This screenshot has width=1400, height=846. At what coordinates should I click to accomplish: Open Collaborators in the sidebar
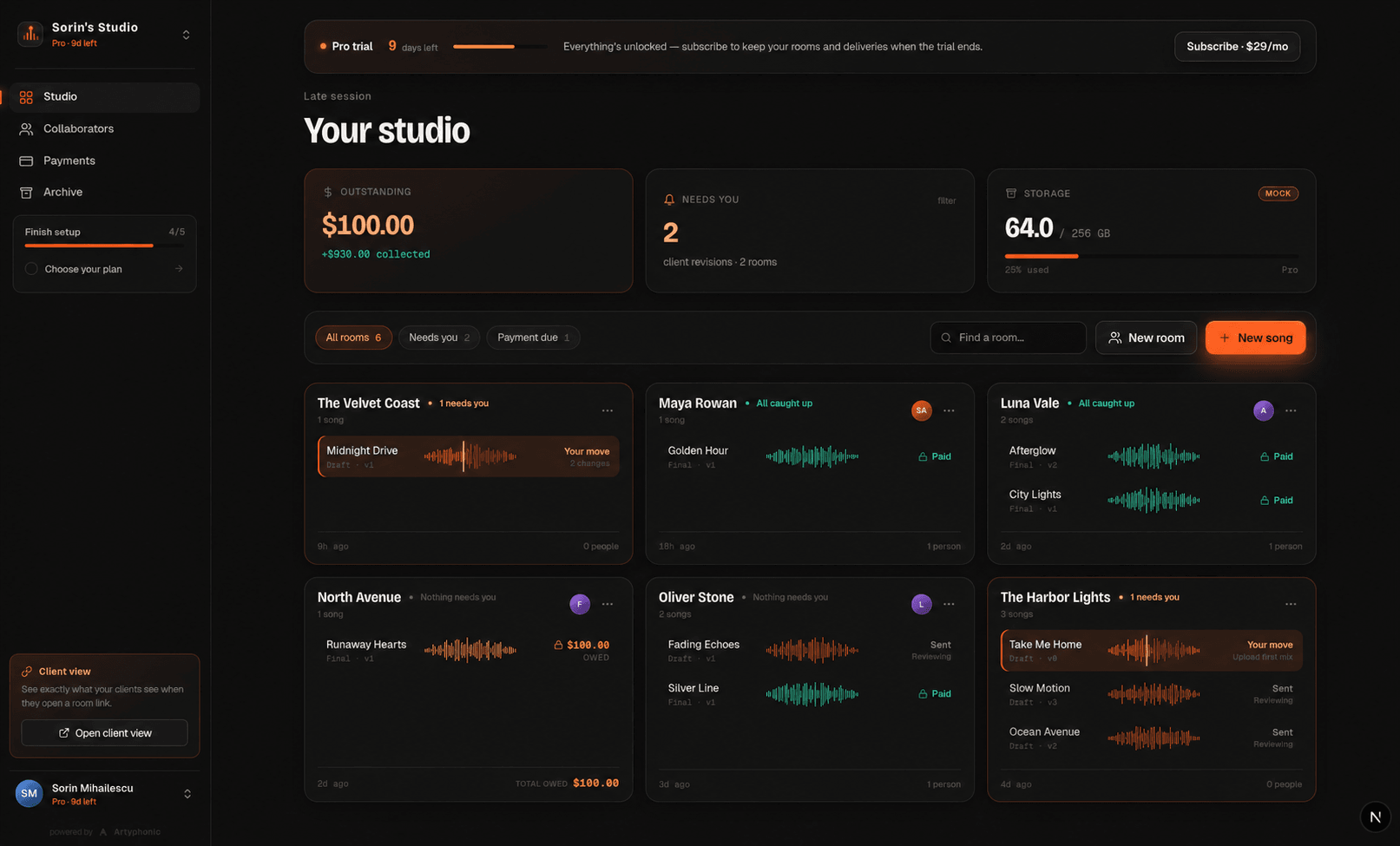pos(104,128)
